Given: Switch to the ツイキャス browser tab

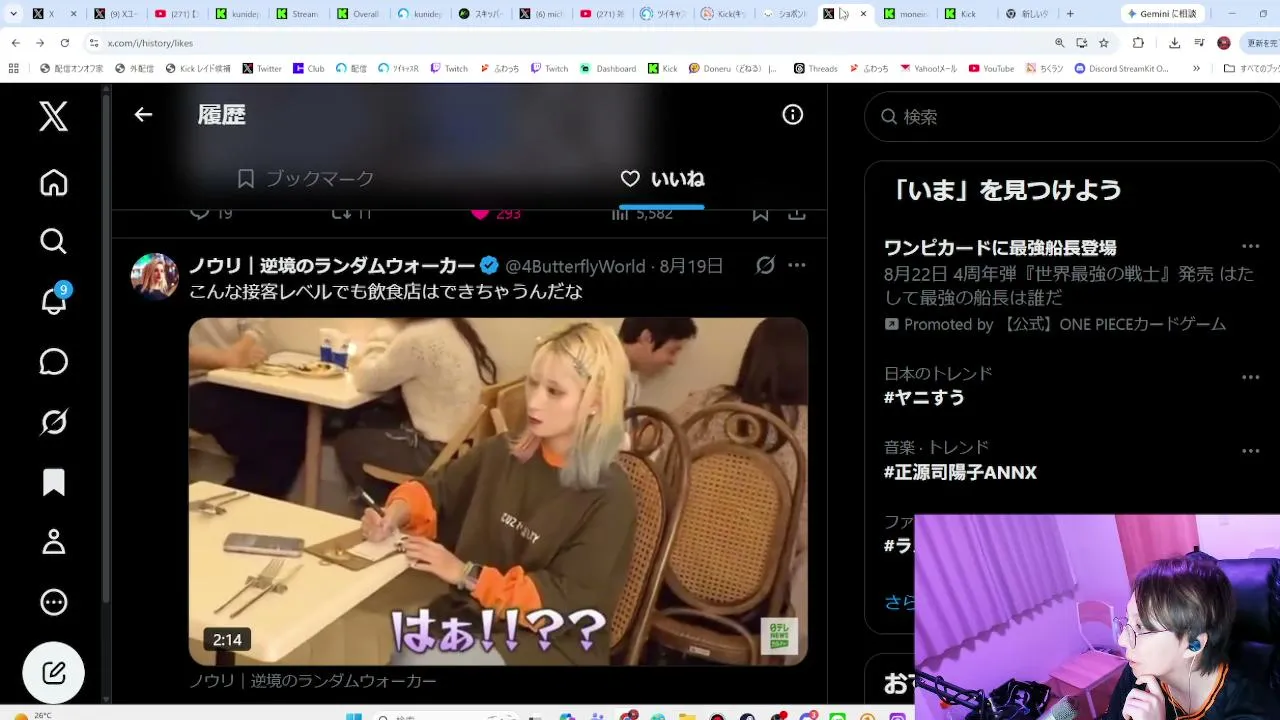Looking at the screenshot, I should click(x=665, y=14).
